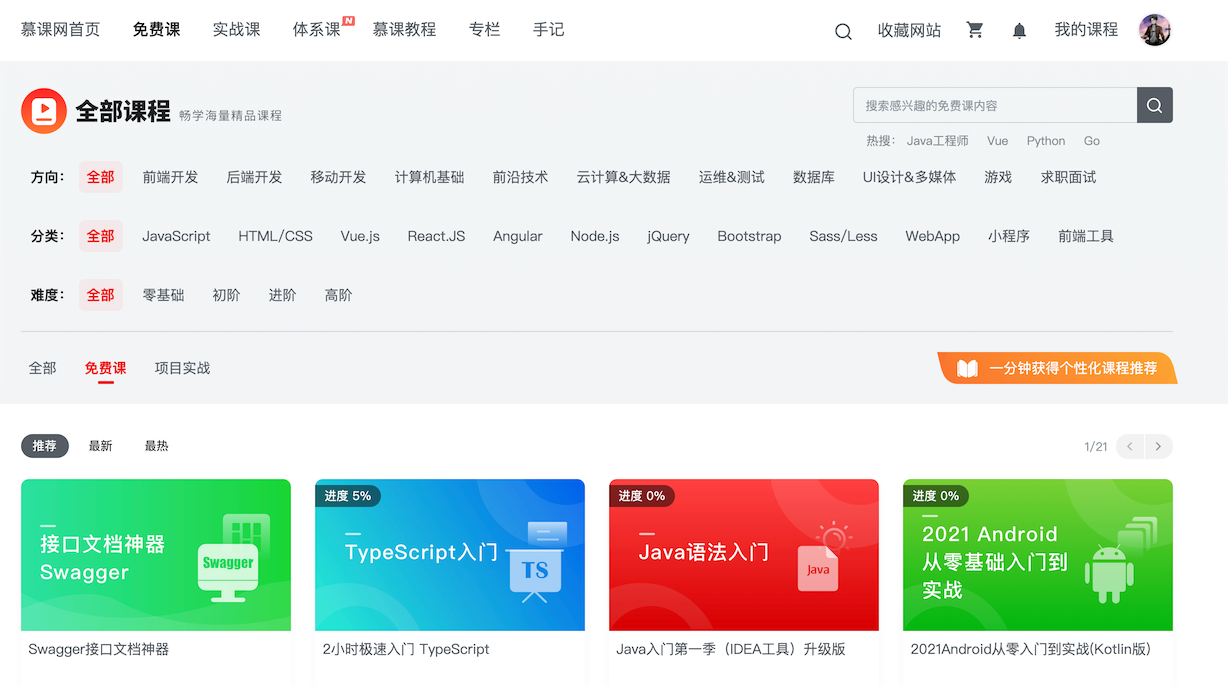Screen dimensions: 1228x687
Task: Select 零基础 difficulty level
Action: 164,295
